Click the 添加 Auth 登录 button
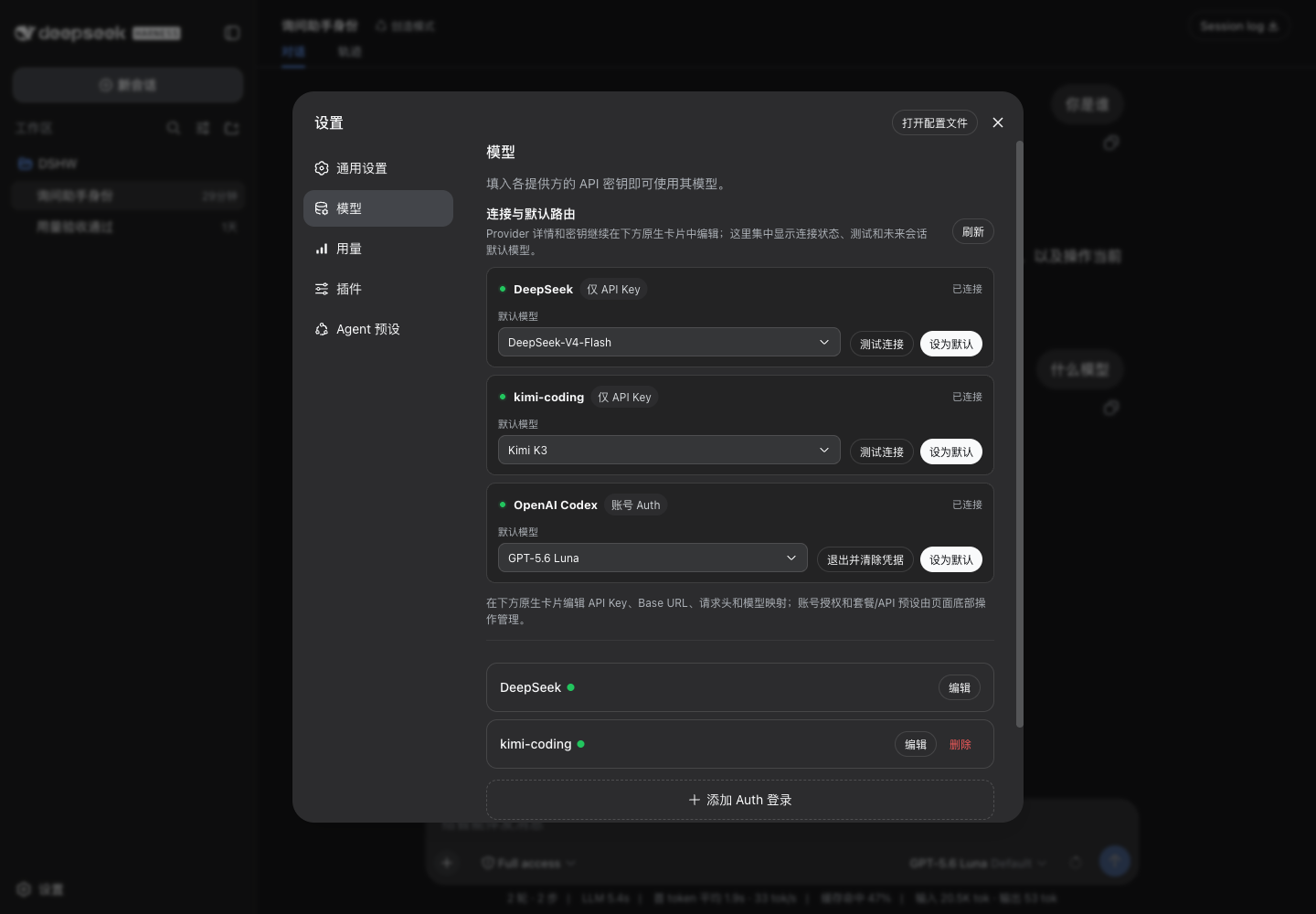The image size is (1316, 914). (740, 800)
